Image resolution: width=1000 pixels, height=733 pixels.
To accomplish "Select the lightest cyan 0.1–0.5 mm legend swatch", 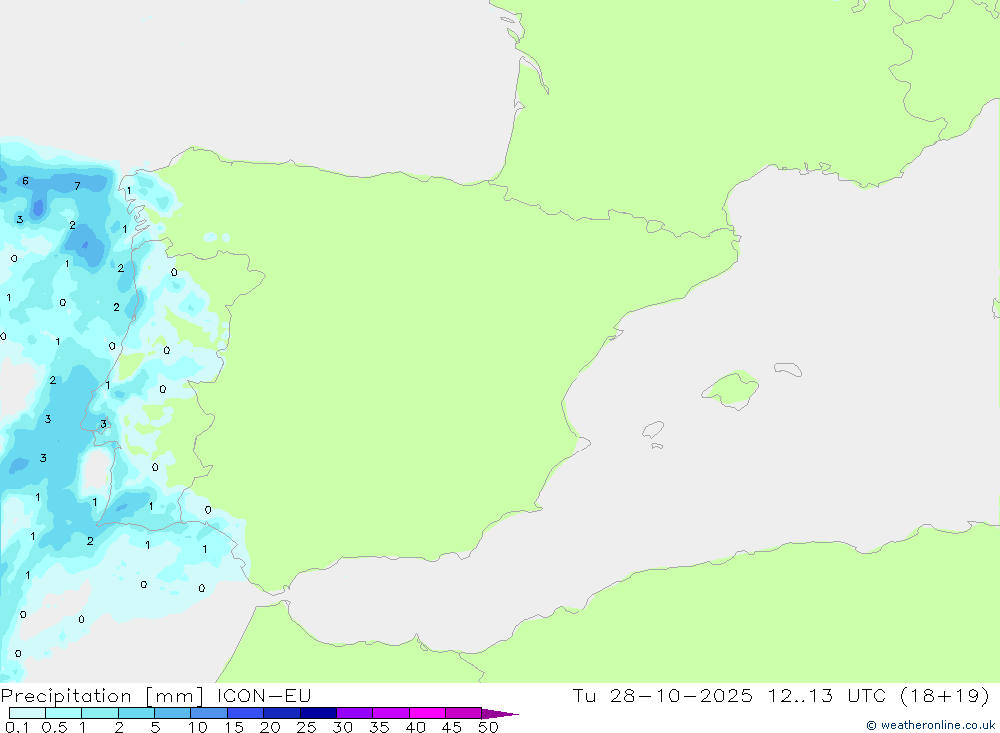I will 27,713.
